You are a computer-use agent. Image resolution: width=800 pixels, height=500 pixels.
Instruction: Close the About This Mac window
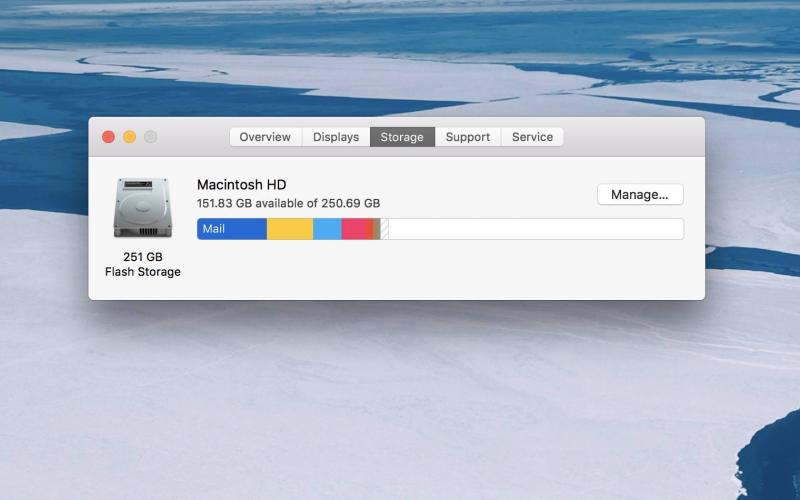[x=108, y=137]
